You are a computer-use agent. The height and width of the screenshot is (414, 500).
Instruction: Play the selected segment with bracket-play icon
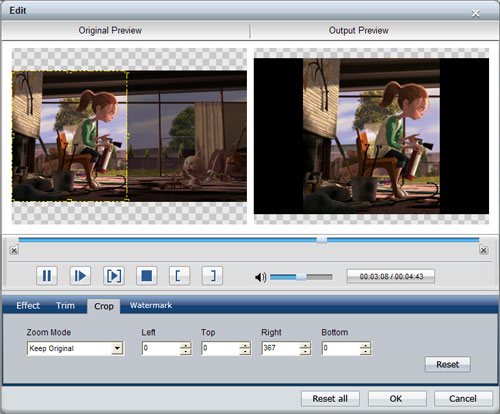point(114,276)
